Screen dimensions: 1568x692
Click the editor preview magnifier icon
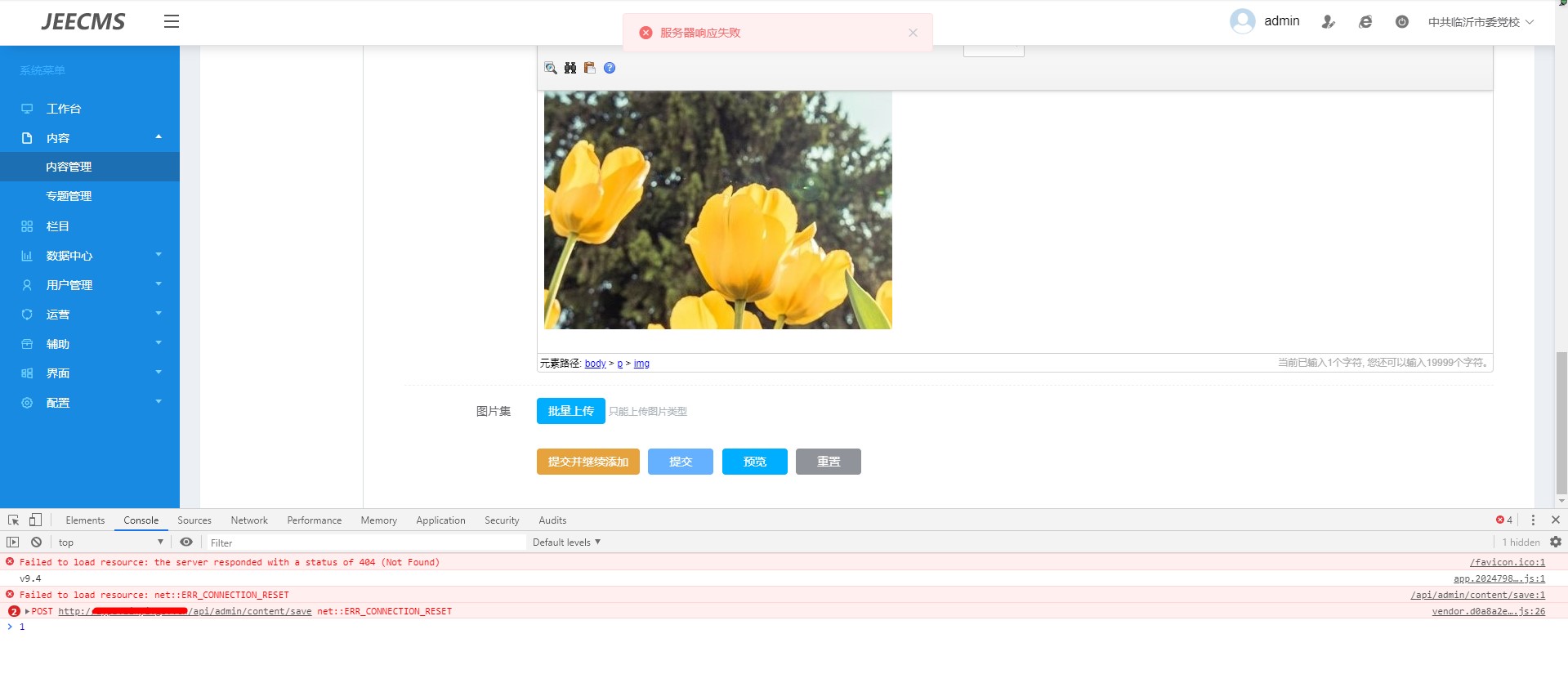pos(551,68)
